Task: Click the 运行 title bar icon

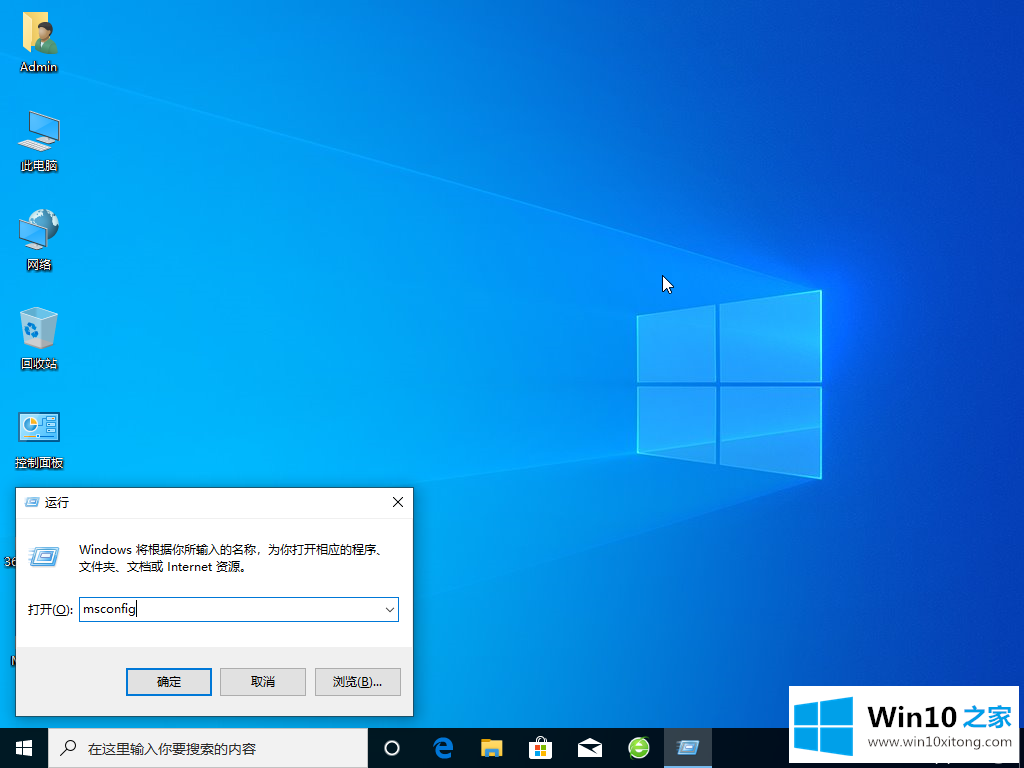Action: (x=31, y=502)
